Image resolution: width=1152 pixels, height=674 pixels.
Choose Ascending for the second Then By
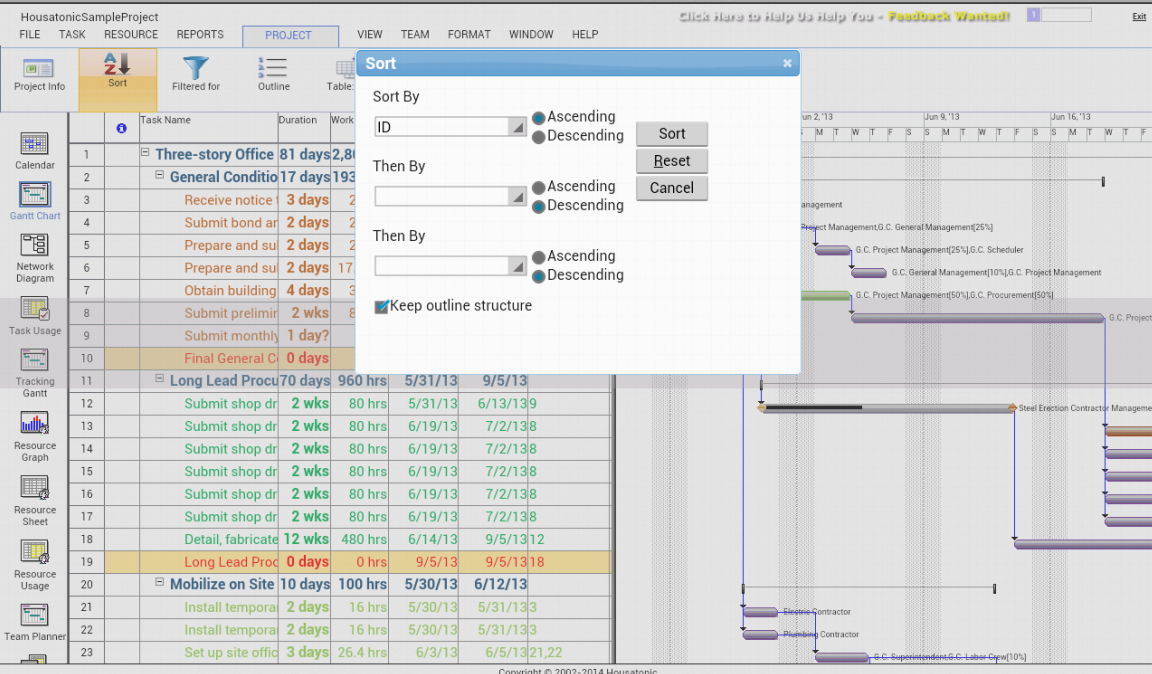(x=537, y=256)
